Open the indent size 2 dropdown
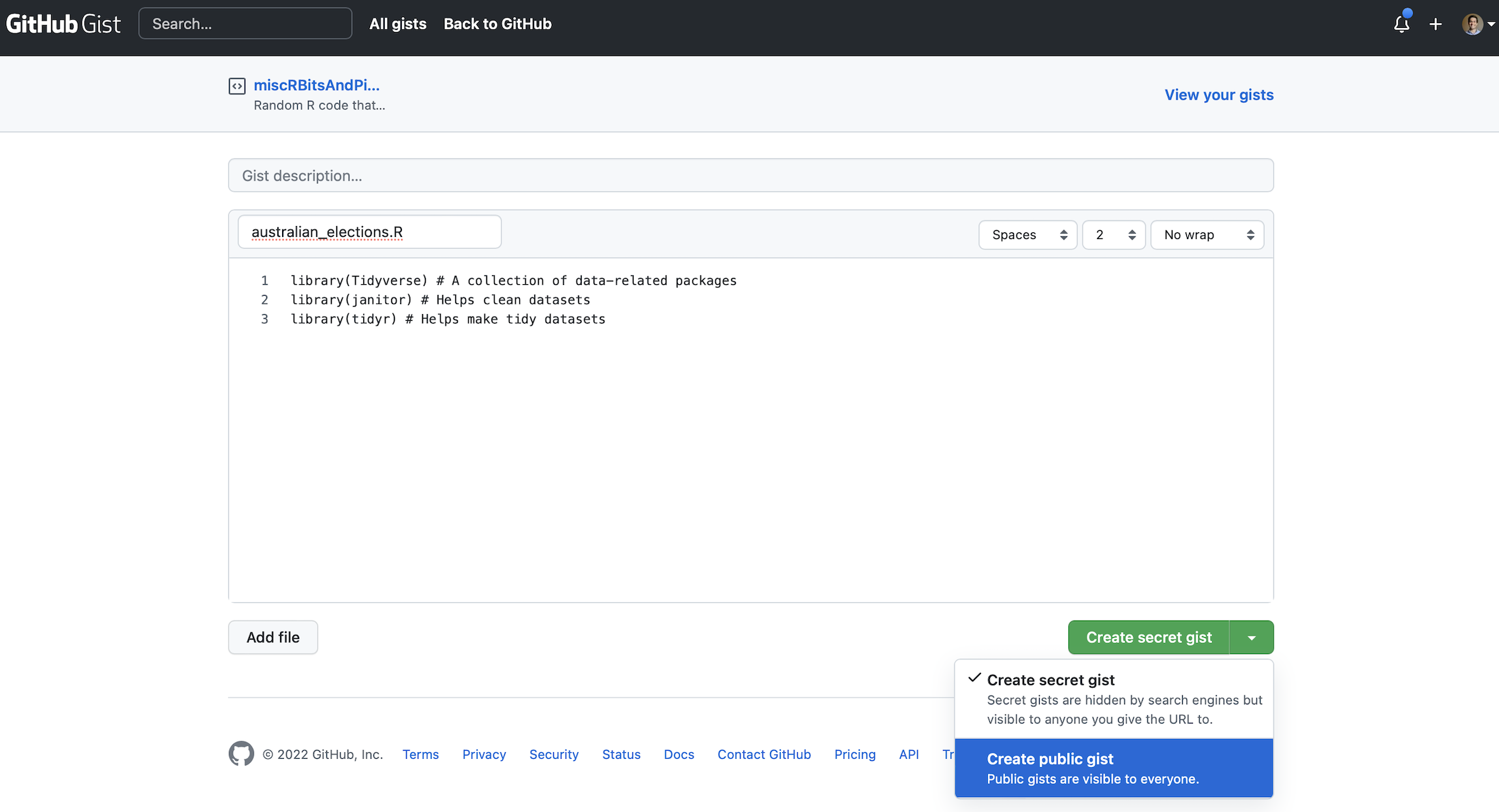The width and height of the screenshot is (1499, 812). point(1113,235)
